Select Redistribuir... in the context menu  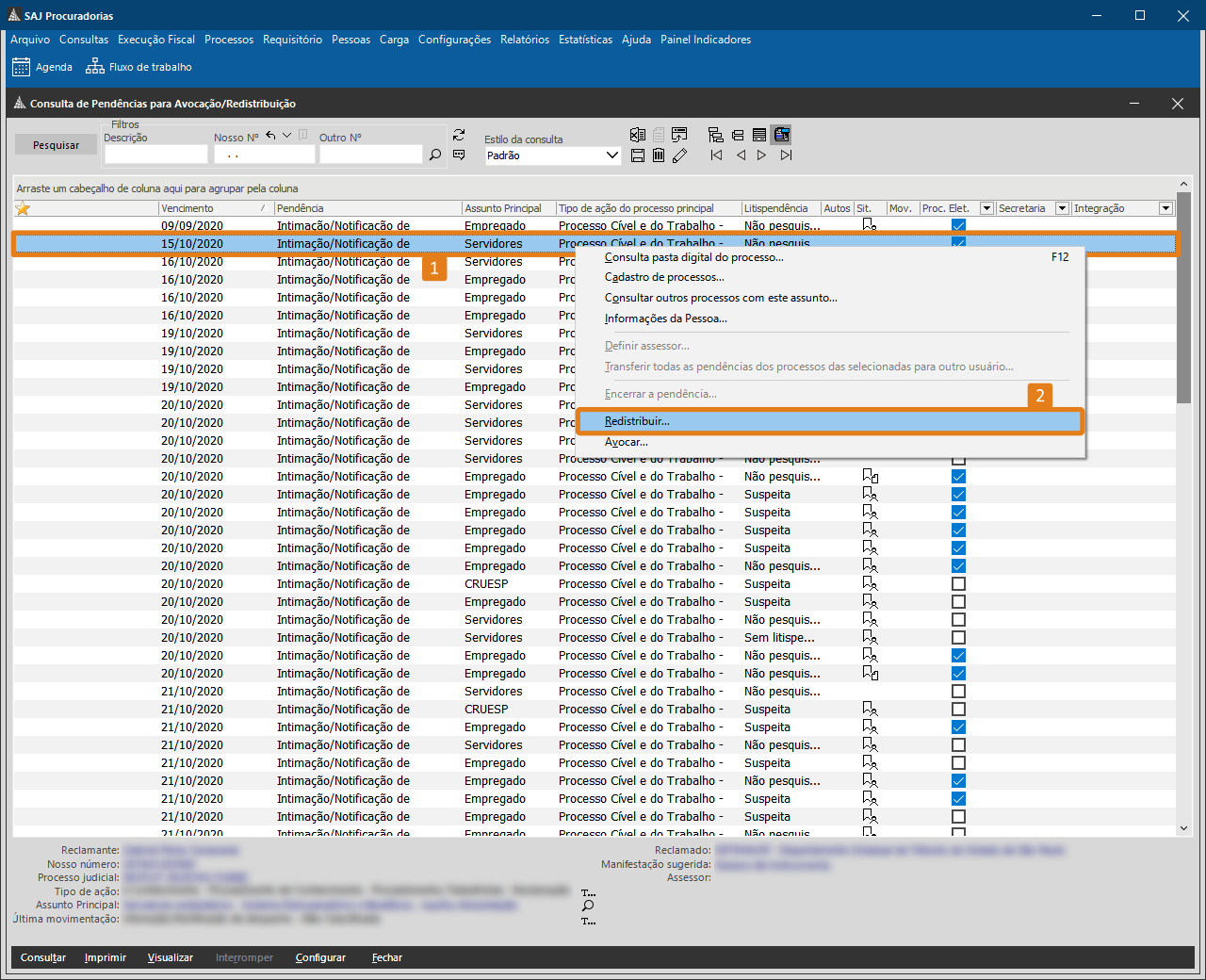click(637, 421)
